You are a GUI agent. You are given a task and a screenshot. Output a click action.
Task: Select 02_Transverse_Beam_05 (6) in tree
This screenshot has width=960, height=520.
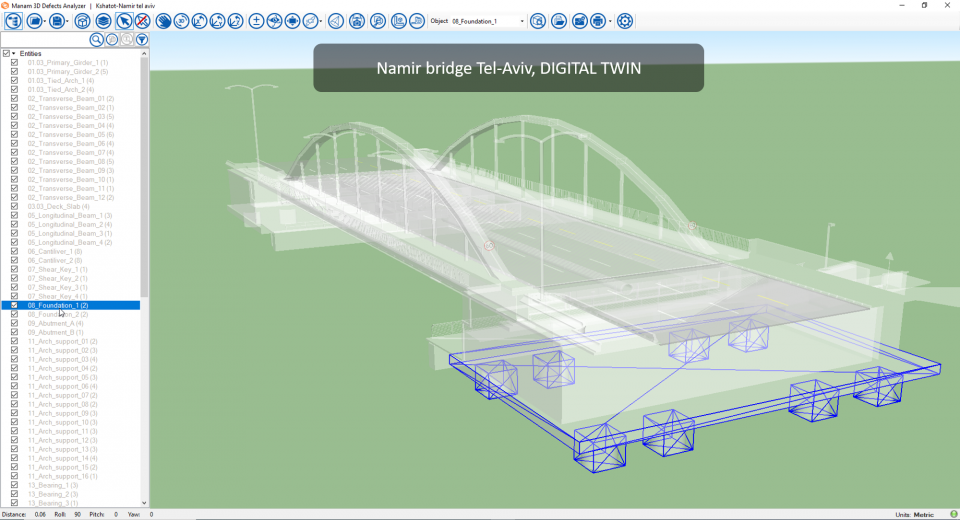pos(70,135)
